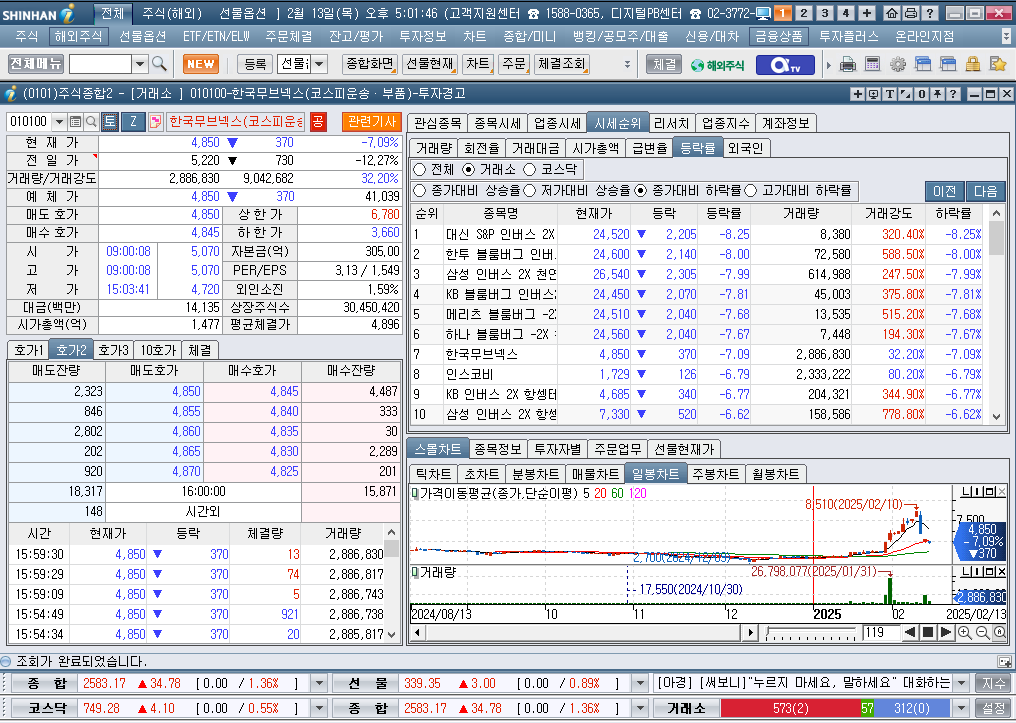Click the orange 관련기사 button
Viewport: 1016px width, 723px height.
[x=372, y=121]
